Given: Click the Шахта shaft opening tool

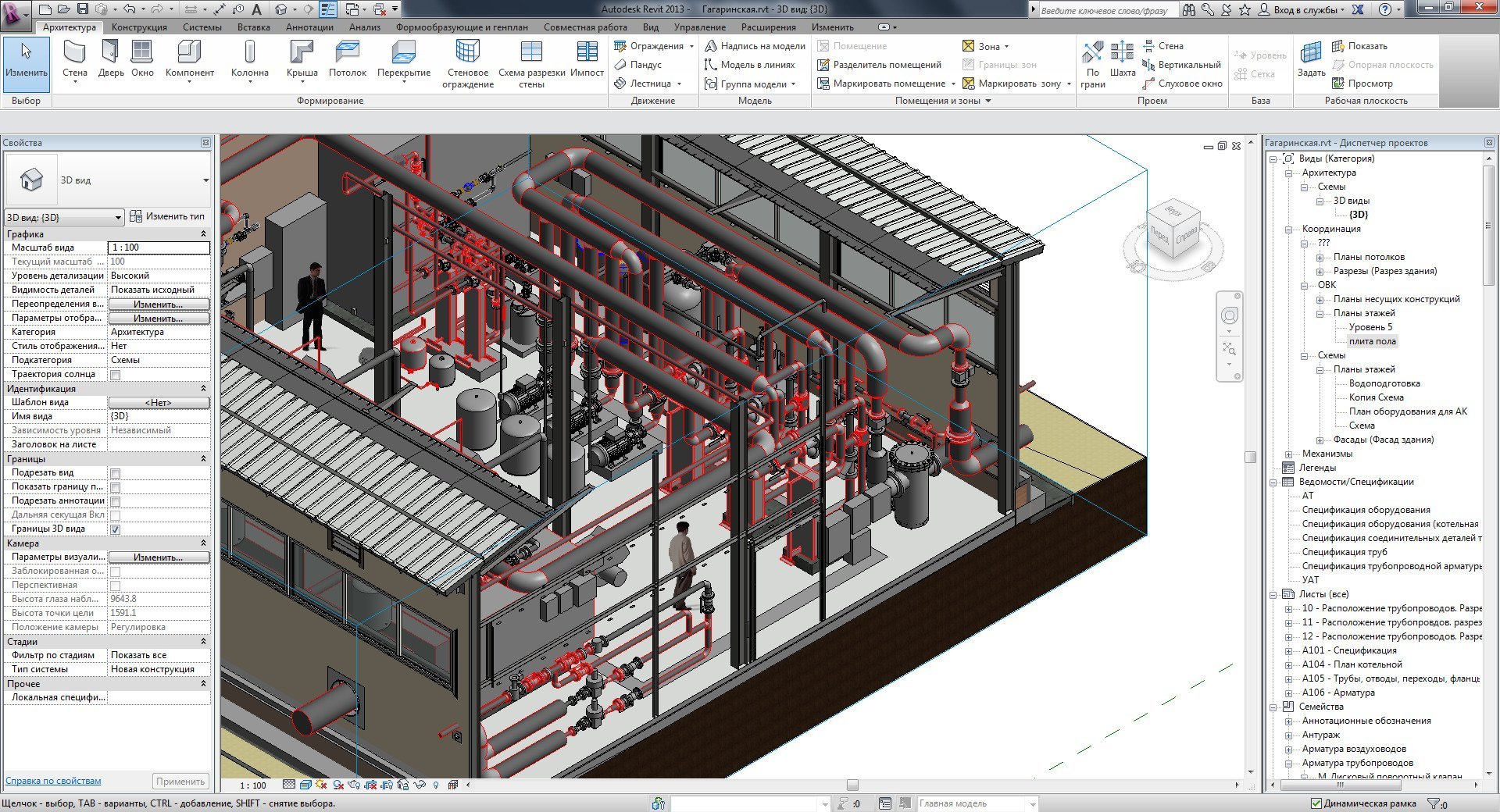Looking at the screenshot, I should 1122,59.
